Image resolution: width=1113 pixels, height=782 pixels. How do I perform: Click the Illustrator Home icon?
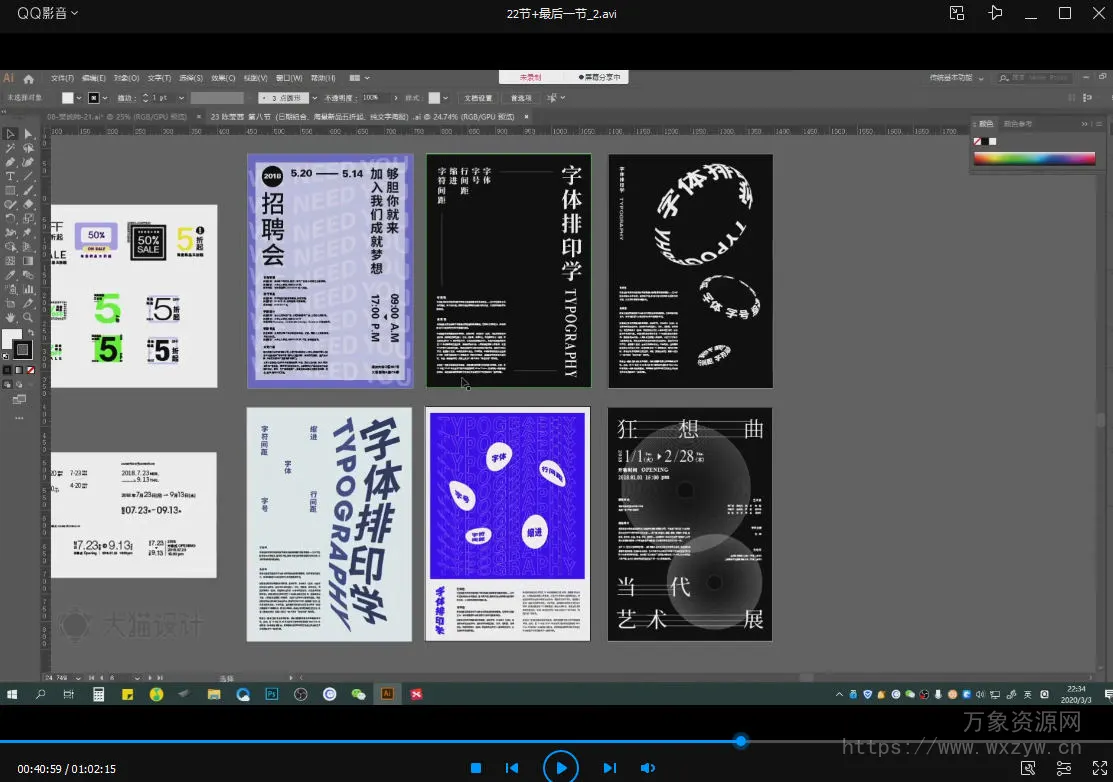pos(29,78)
